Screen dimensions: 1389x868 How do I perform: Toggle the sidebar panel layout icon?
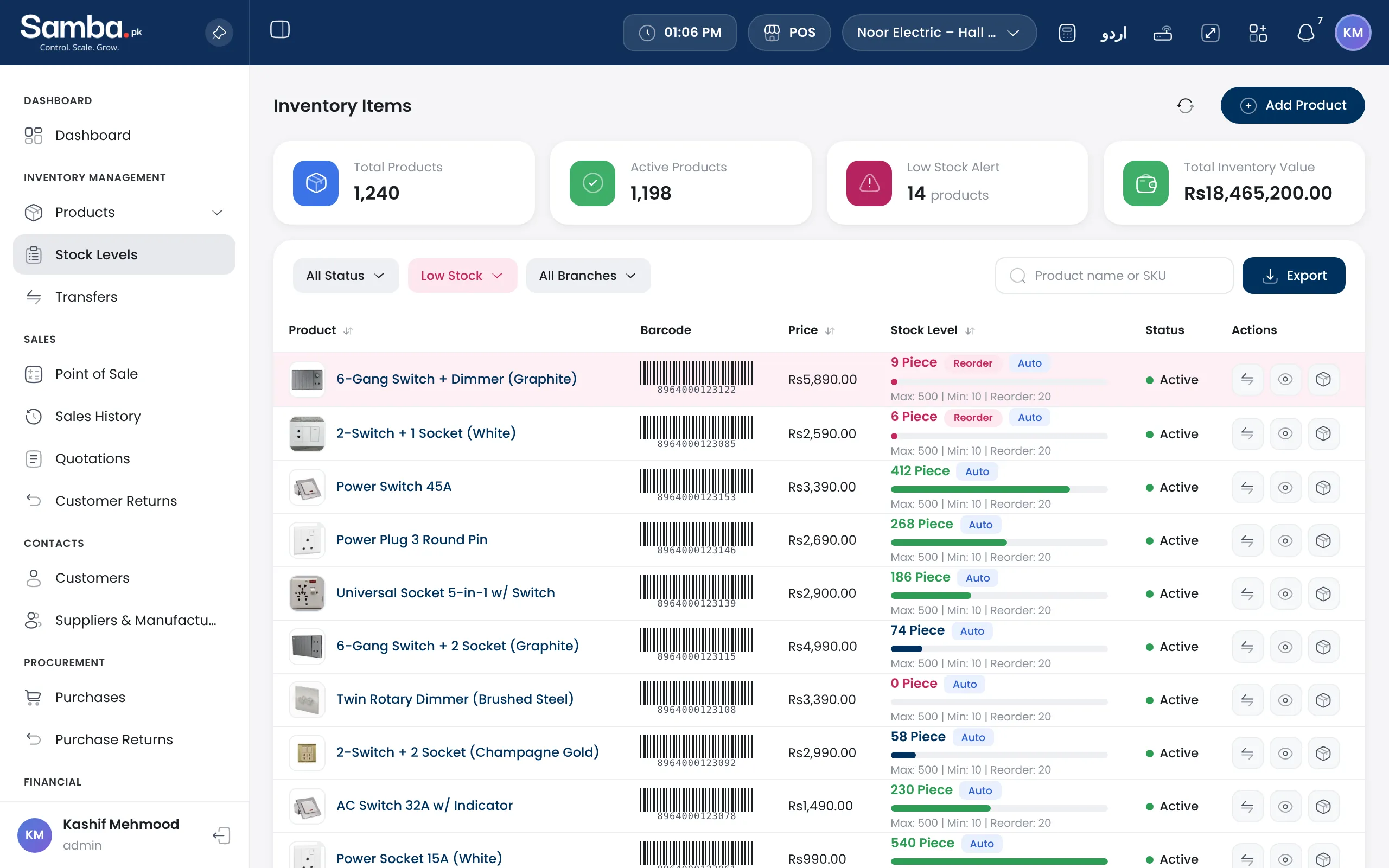pos(280,30)
